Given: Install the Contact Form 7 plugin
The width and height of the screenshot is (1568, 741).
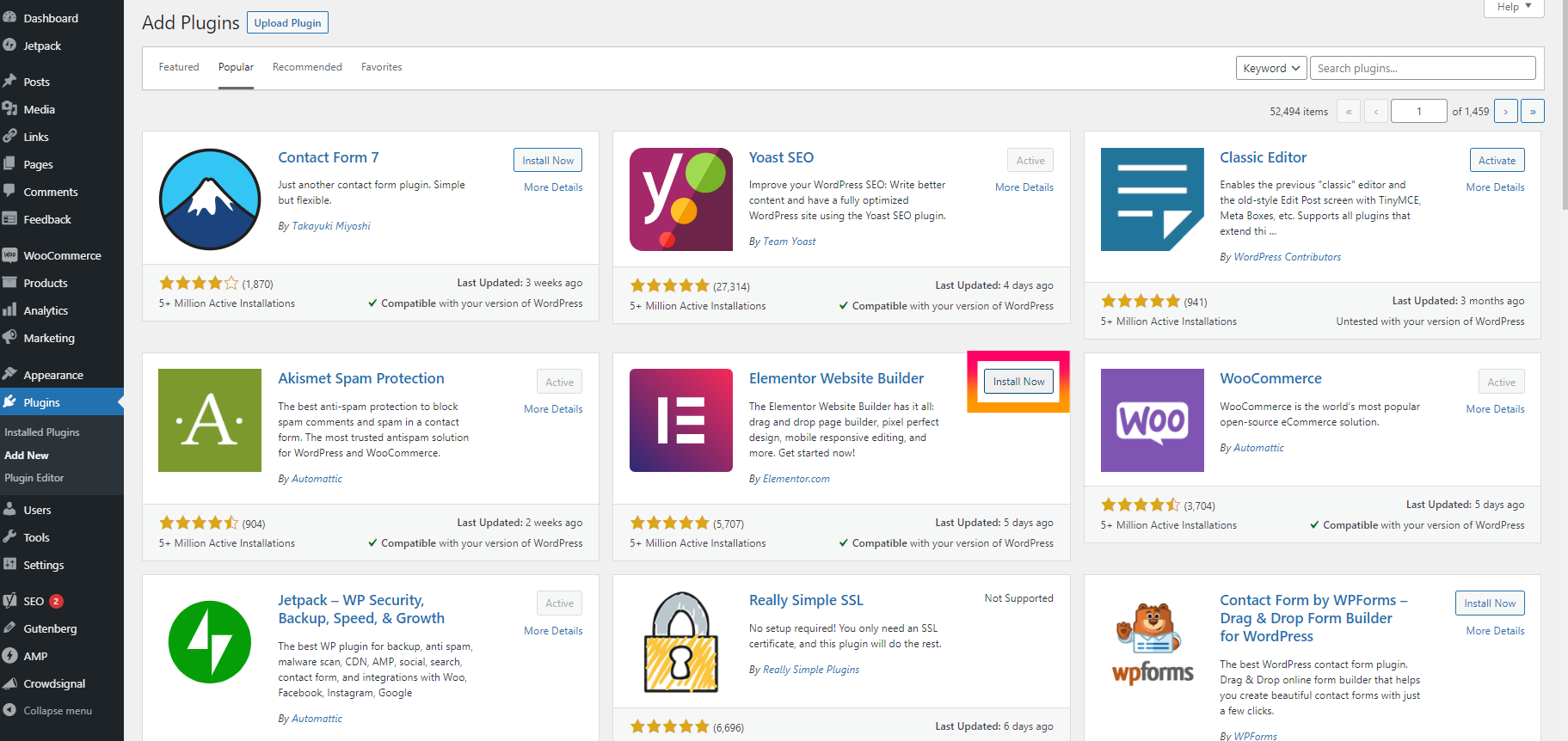Looking at the screenshot, I should point(548,160).
